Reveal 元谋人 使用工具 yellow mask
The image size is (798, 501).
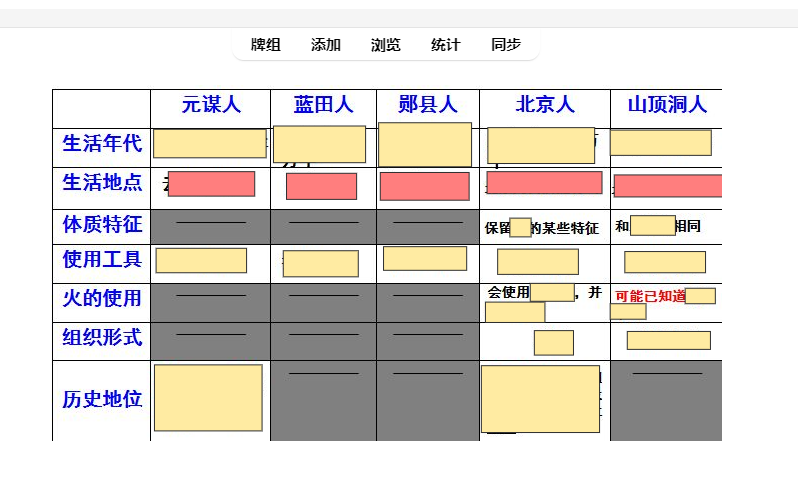201,261
